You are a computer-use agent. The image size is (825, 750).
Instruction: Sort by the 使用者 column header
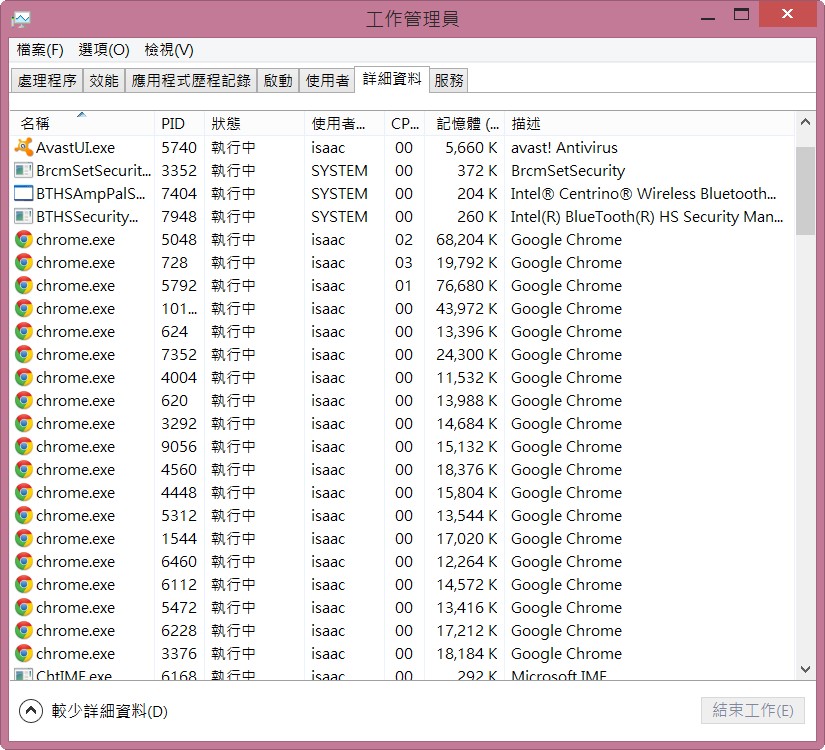point(345,124)
